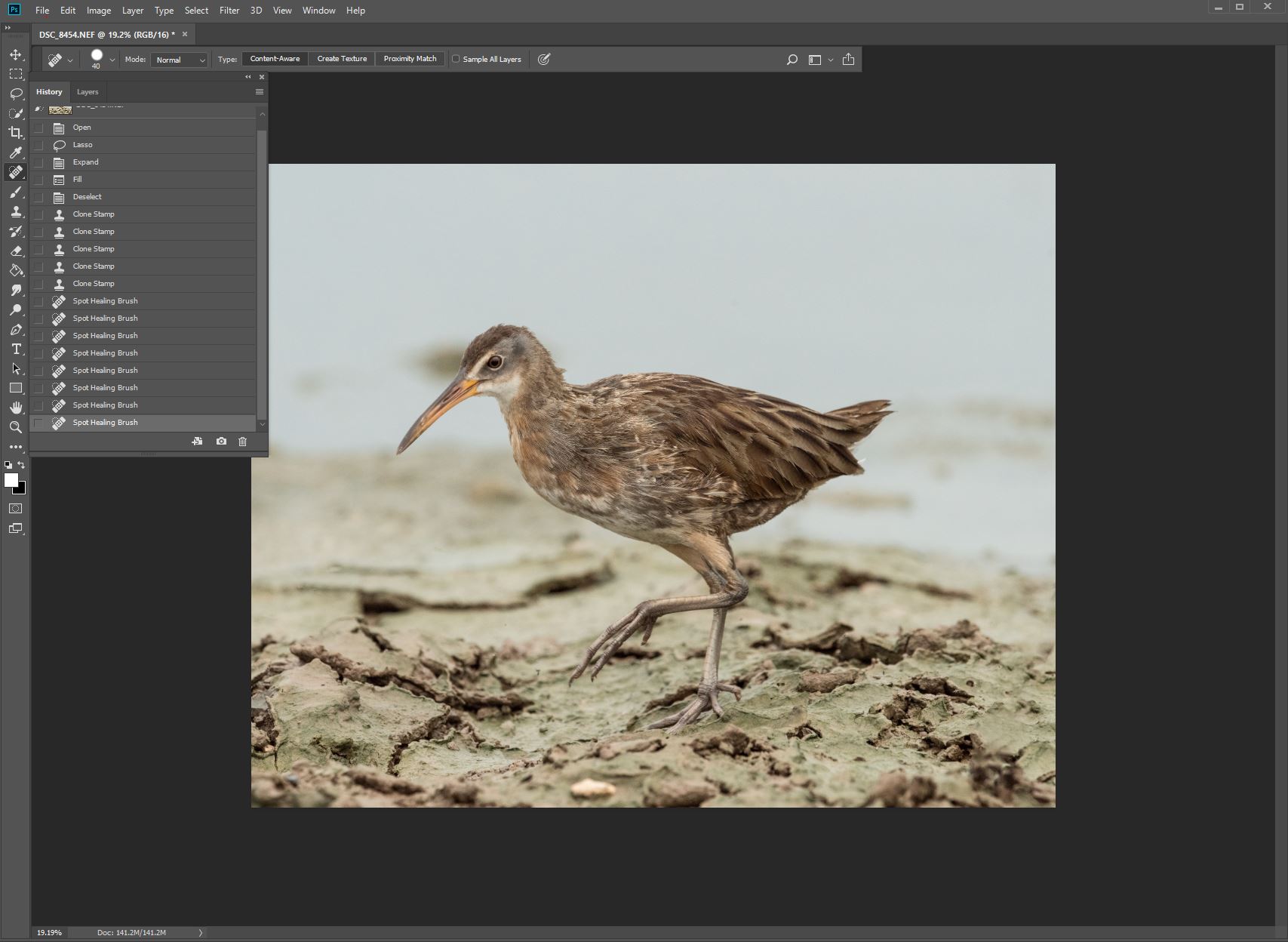Select the Hand tool
The height and width of the screenshot is (942, 1288).
click(15, 408)
